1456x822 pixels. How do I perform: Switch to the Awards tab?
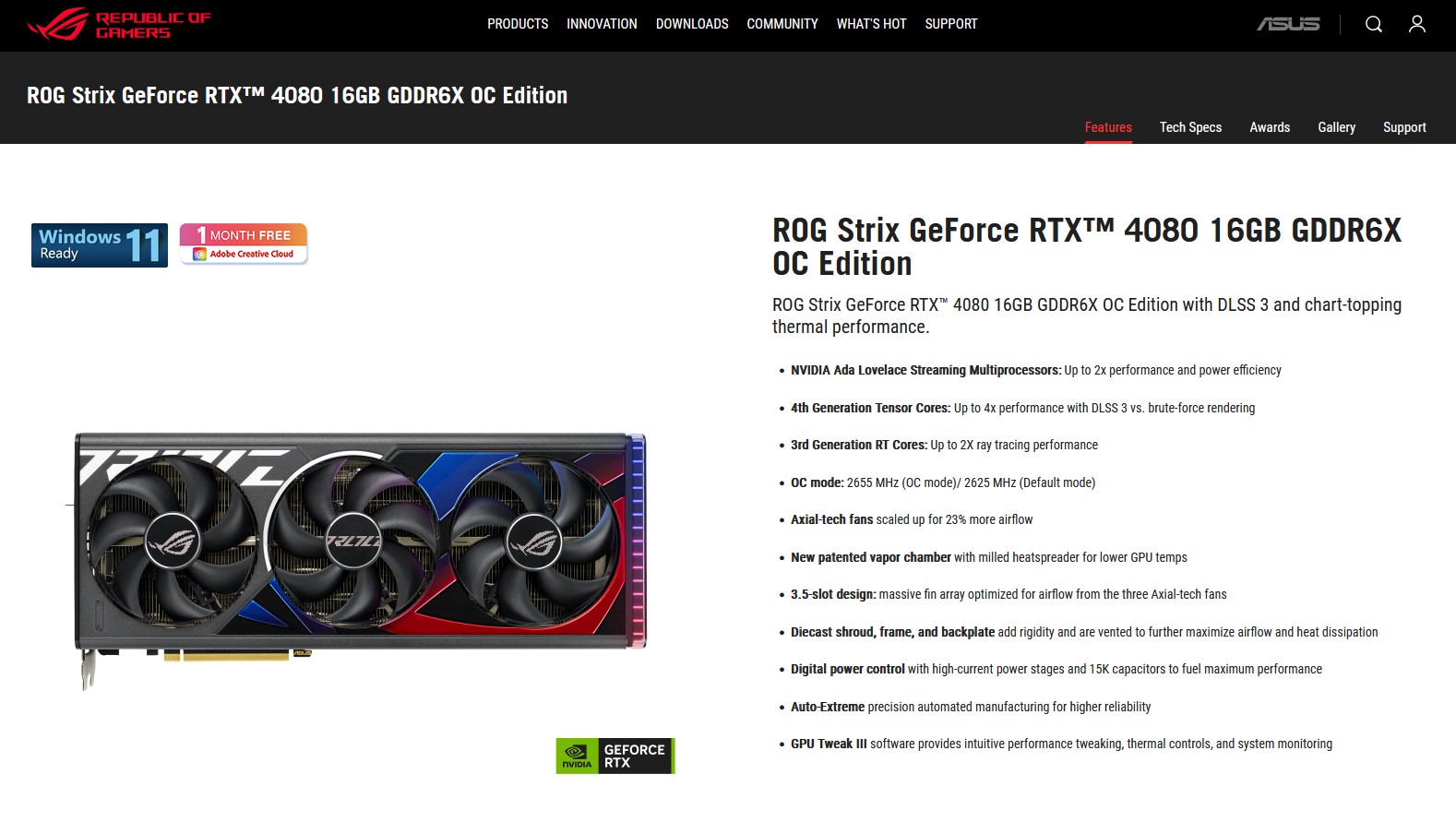pyautogui.click(x=1270, y=127)
